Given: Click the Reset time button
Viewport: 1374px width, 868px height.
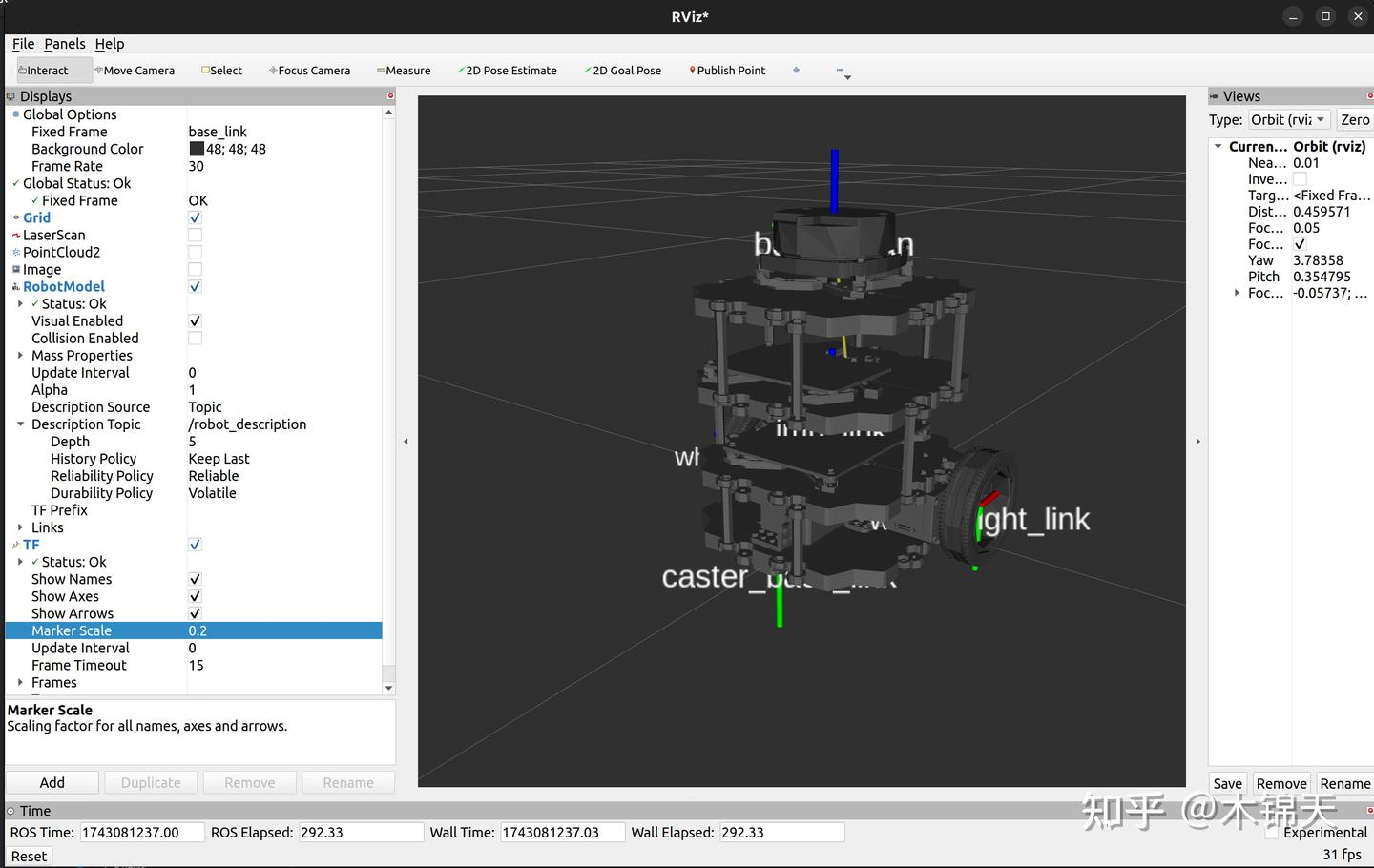Looking at the screenshot, I should (x=29, y=856).
